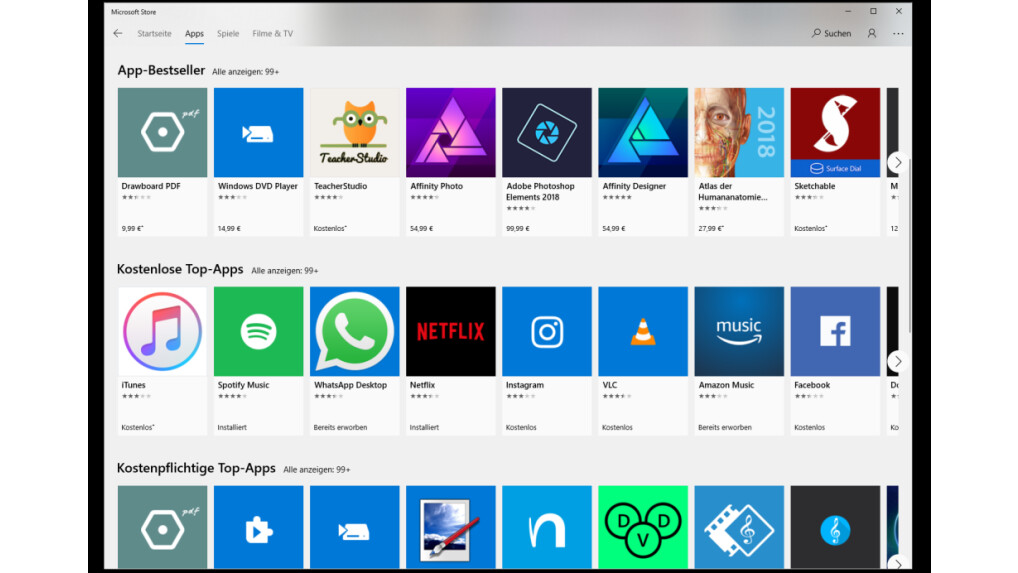Screen dimensions: 1018x573
Task: Open the Netflix app icon
Action: click(451, 332)
